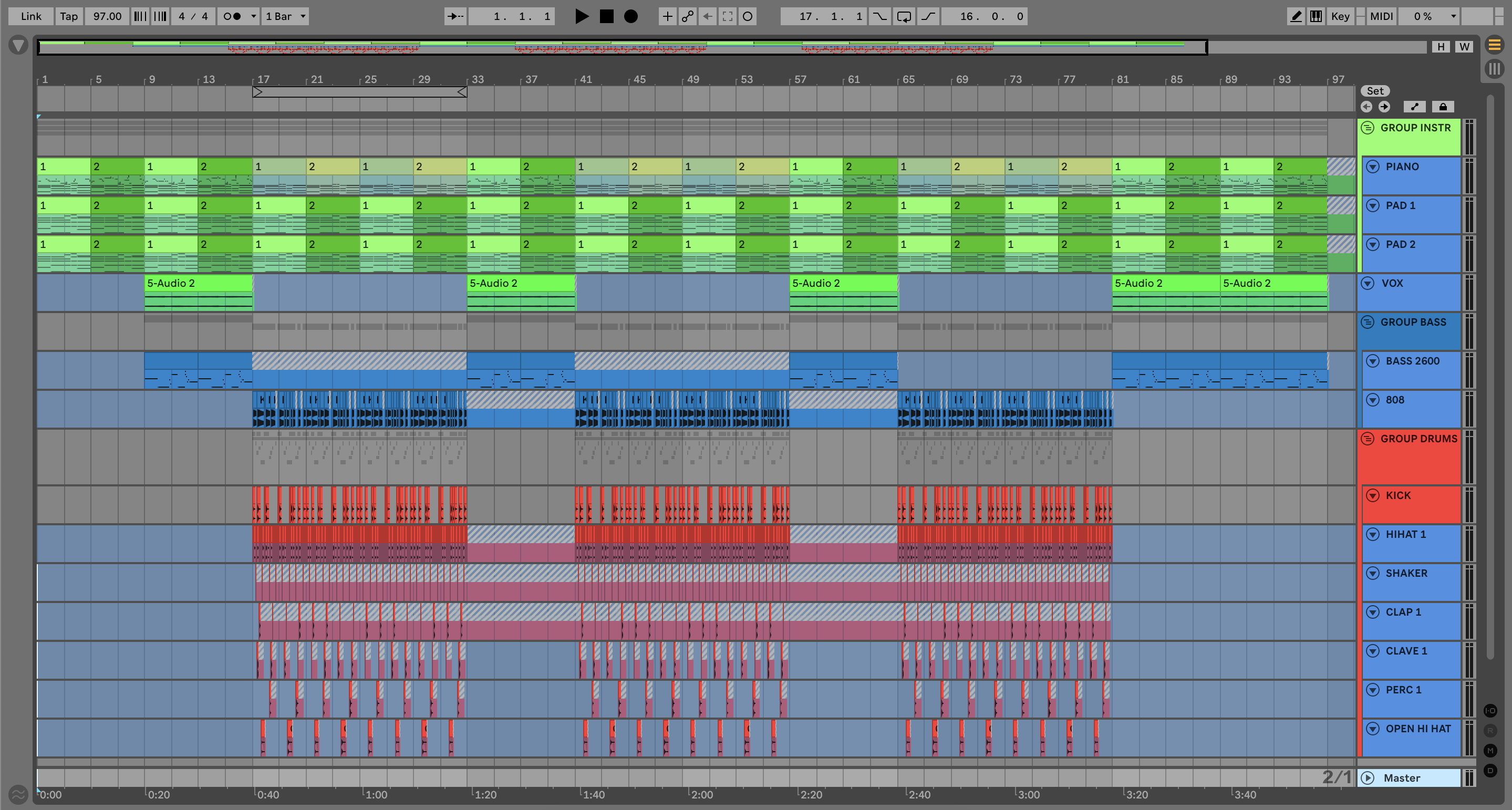This screenshot has width=1512, height=810.
Task: Toggle MIDI Map Mode
Action: 1381,16
